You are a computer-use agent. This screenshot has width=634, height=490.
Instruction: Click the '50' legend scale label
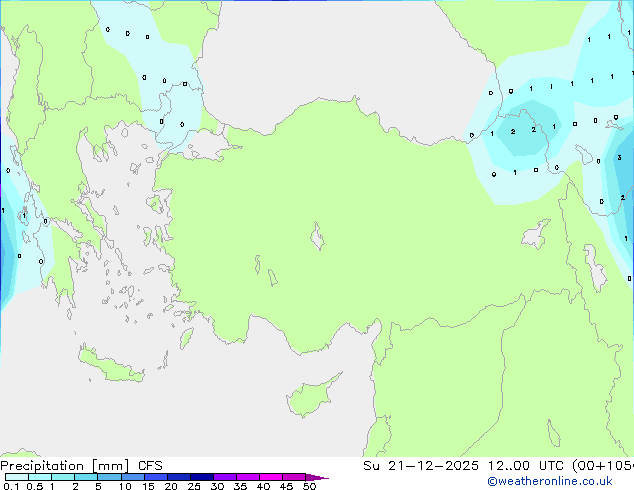[309, 486]
